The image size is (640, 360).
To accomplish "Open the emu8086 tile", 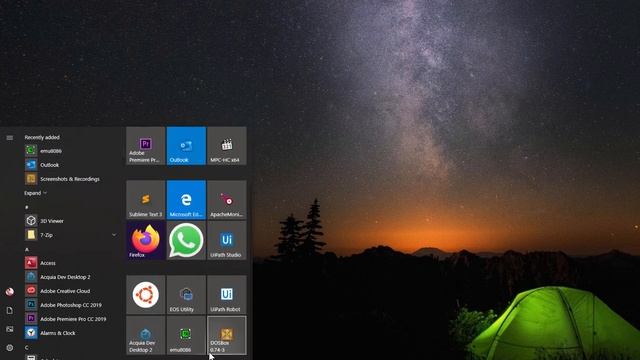I will (x=186, y=335).
